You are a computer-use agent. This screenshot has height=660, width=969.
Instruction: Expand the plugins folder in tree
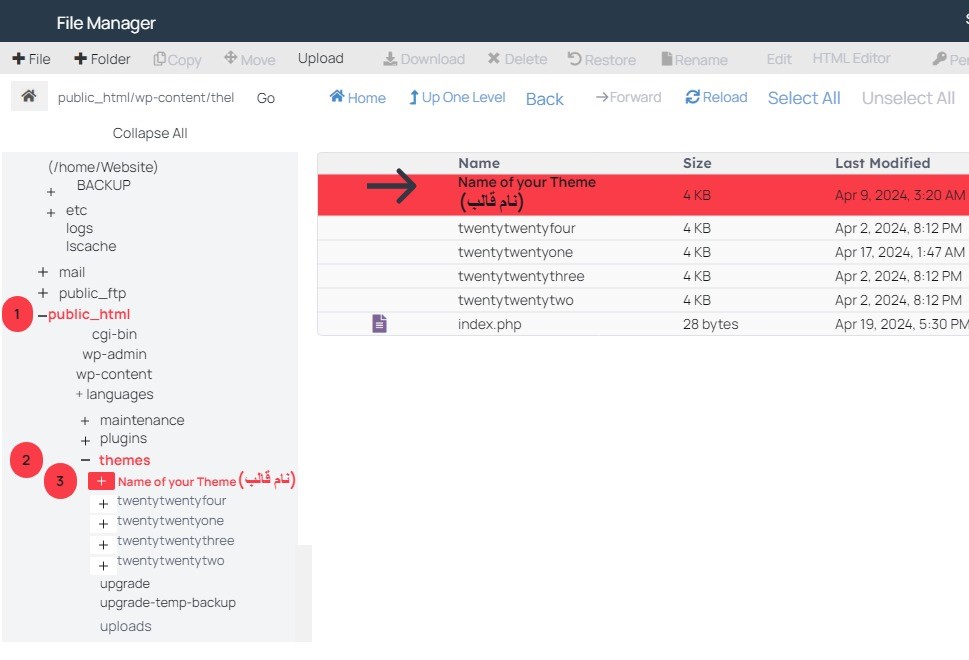tap(85, 440)
